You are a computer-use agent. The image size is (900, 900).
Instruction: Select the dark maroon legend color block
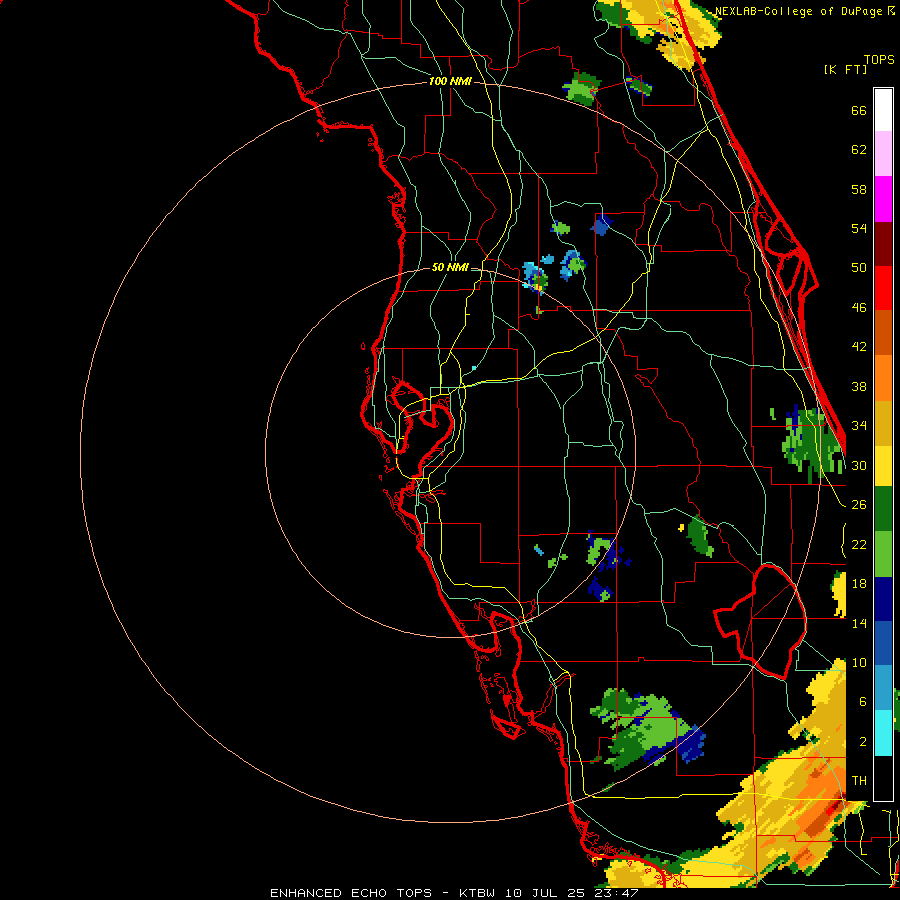[883, 244]
